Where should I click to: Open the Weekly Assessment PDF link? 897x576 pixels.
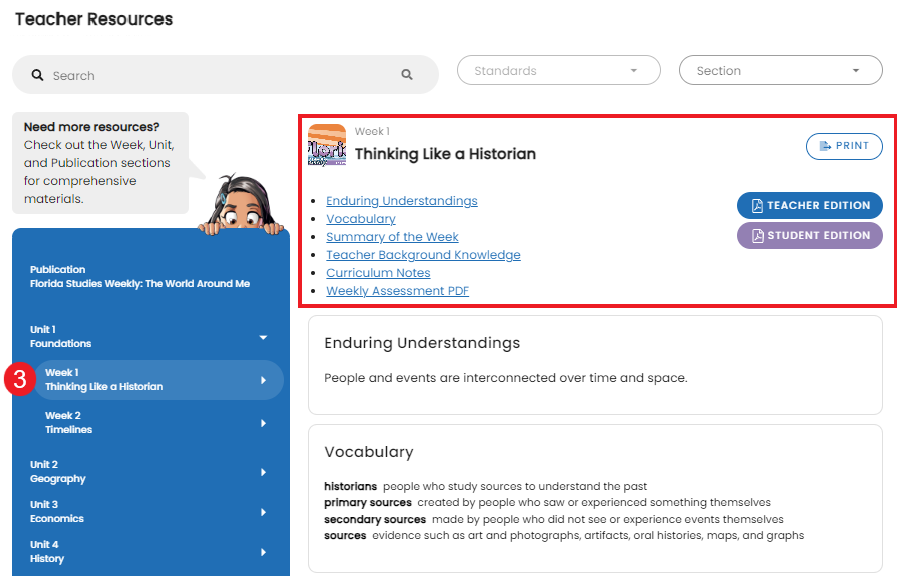397,290
